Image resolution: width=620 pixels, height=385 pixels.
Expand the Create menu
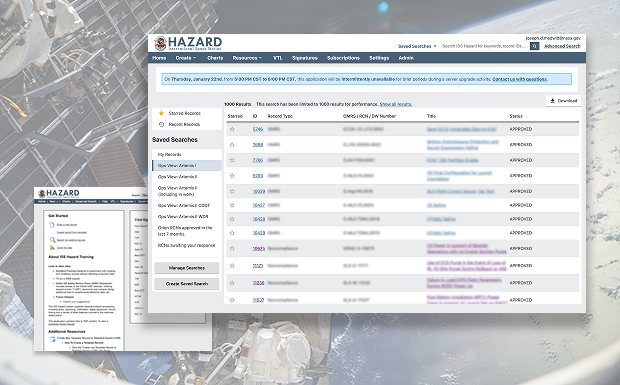(185, 58)
